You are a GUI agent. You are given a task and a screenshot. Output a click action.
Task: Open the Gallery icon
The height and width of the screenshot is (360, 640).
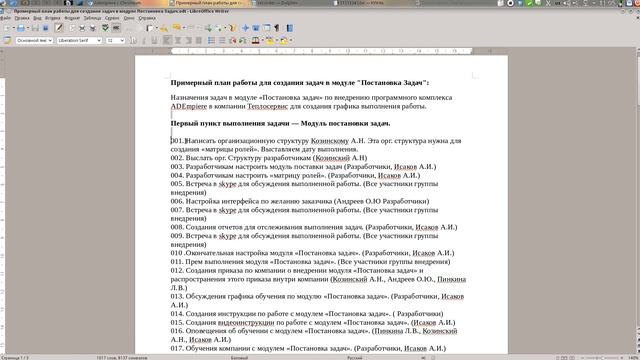(256, 28)
